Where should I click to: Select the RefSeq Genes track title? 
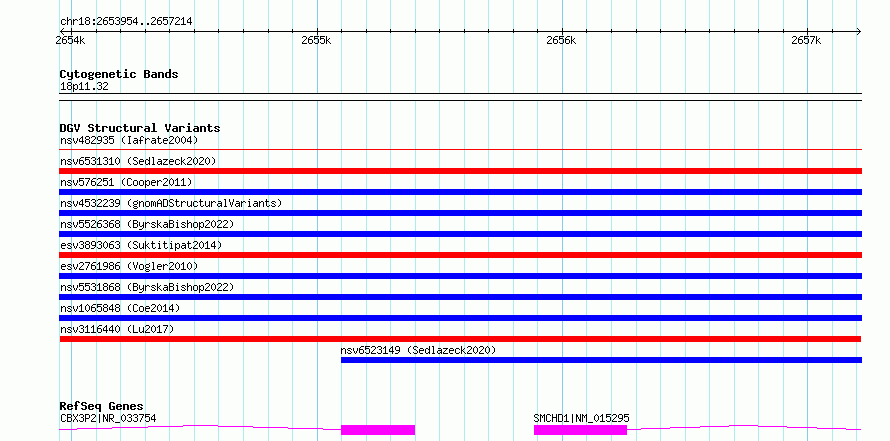click(102, 406)
